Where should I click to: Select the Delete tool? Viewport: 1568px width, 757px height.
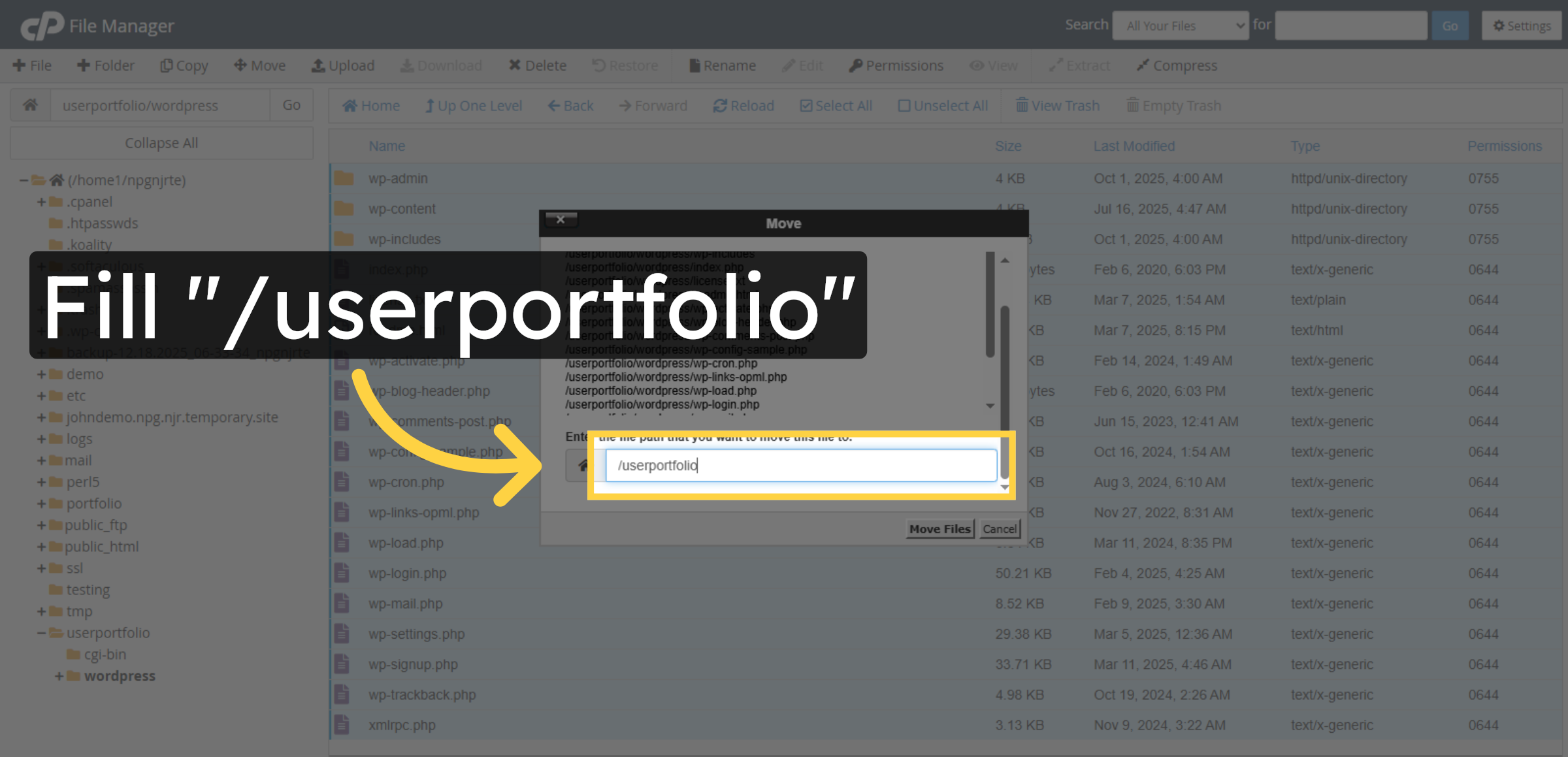pos(537,65)
